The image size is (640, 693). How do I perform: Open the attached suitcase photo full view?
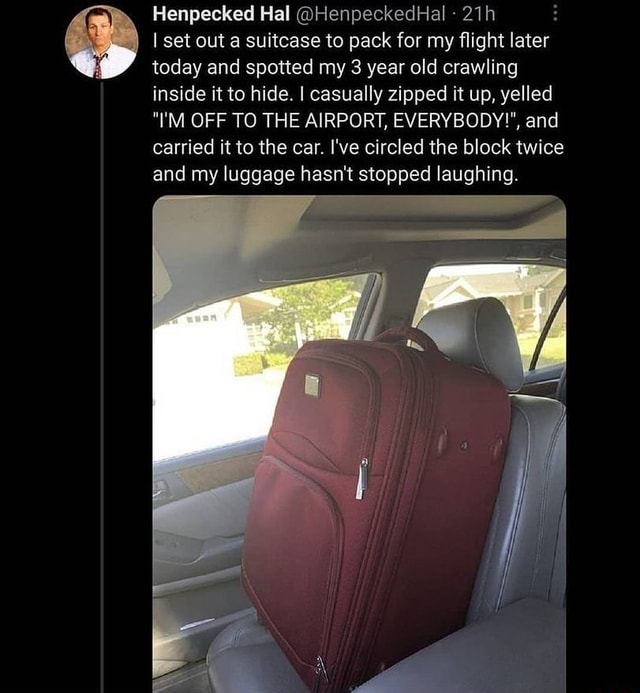[359, 444]
